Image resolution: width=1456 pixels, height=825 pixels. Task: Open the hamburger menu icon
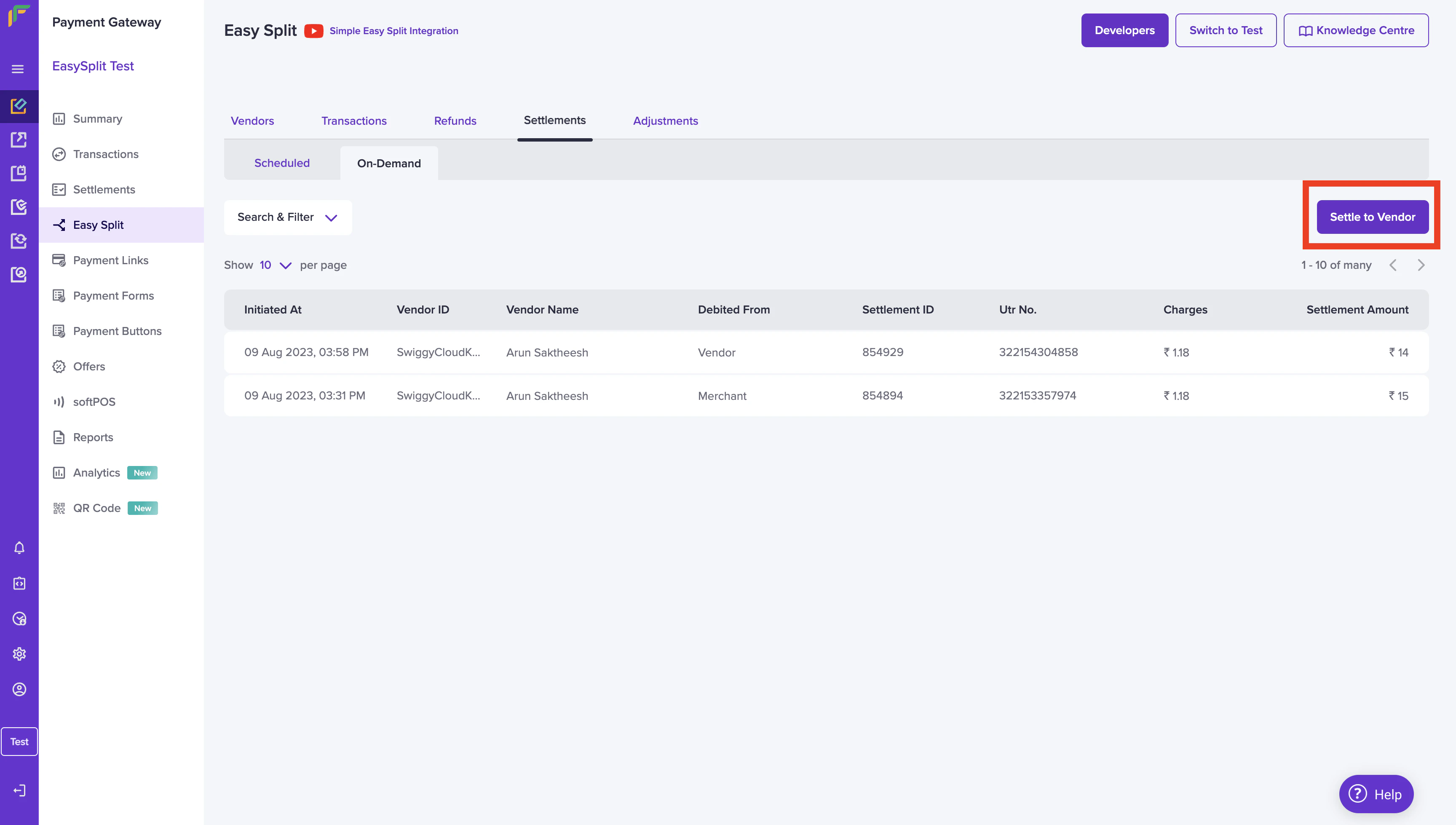[18, 69]
